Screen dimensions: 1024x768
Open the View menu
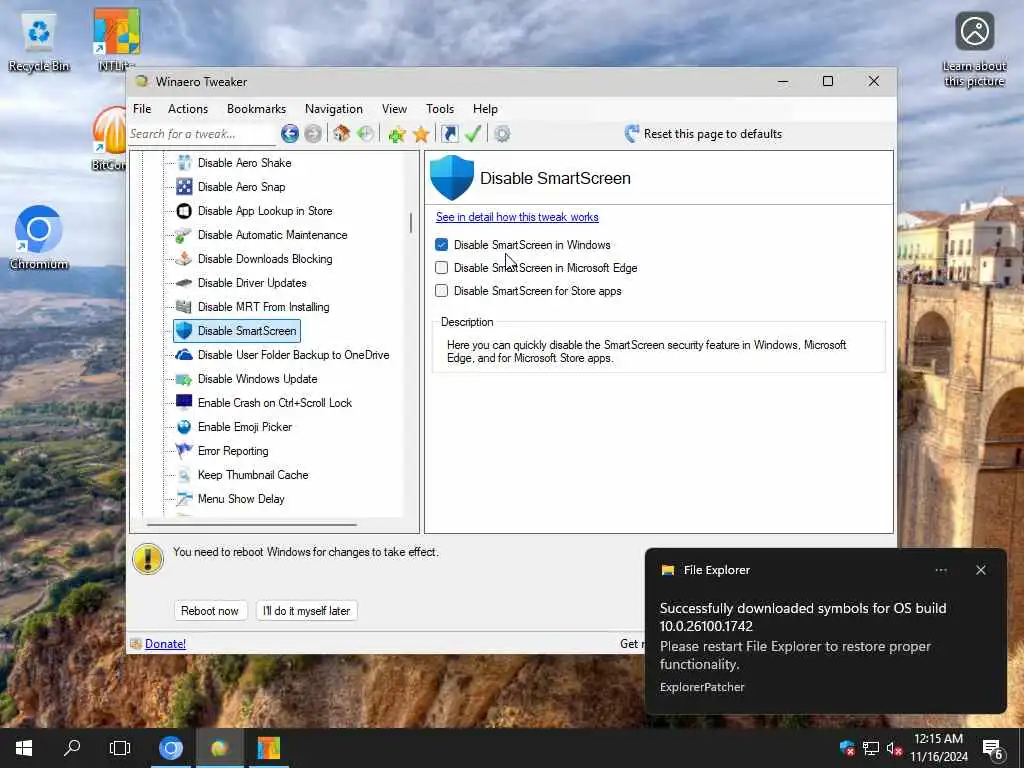pos(394,109)
